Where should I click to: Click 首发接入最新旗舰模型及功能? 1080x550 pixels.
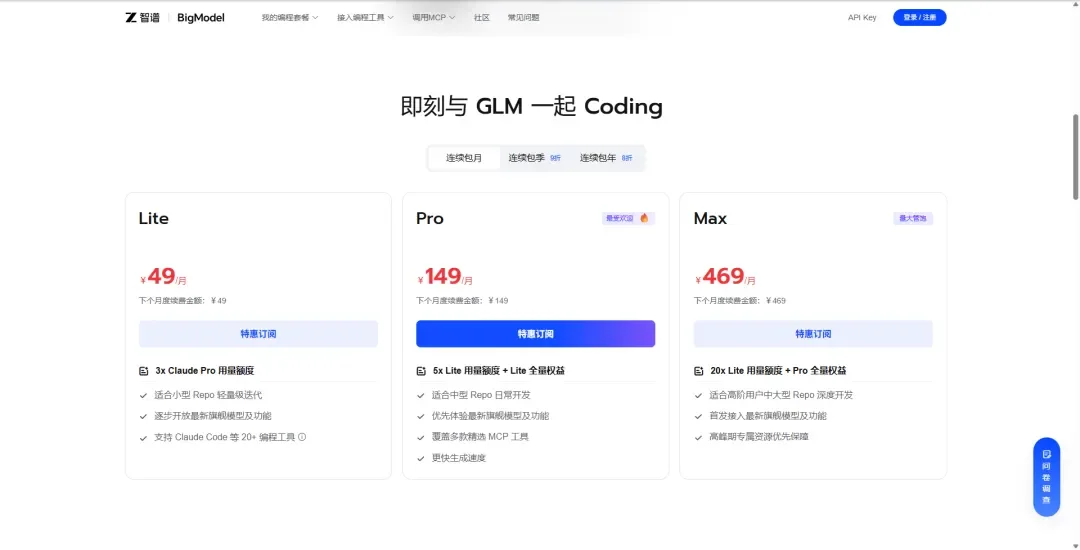pos(768,416)
